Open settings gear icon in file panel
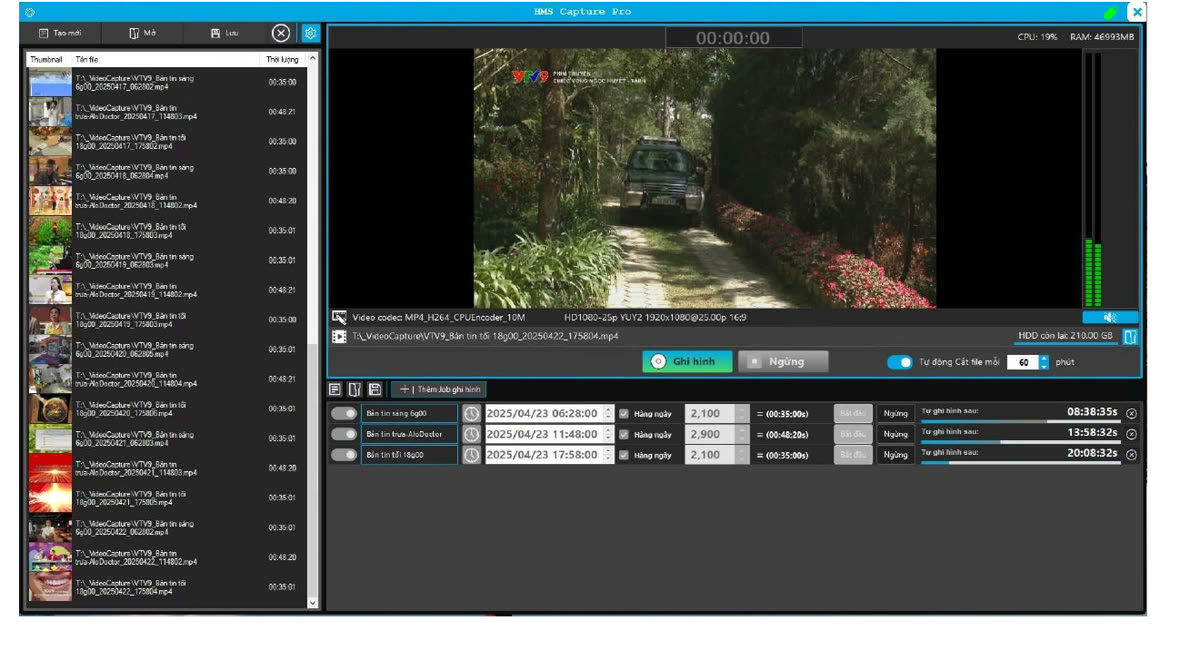Image resolution: width=1200 pixels, height=660 pixels. click(x=310, y=33)
